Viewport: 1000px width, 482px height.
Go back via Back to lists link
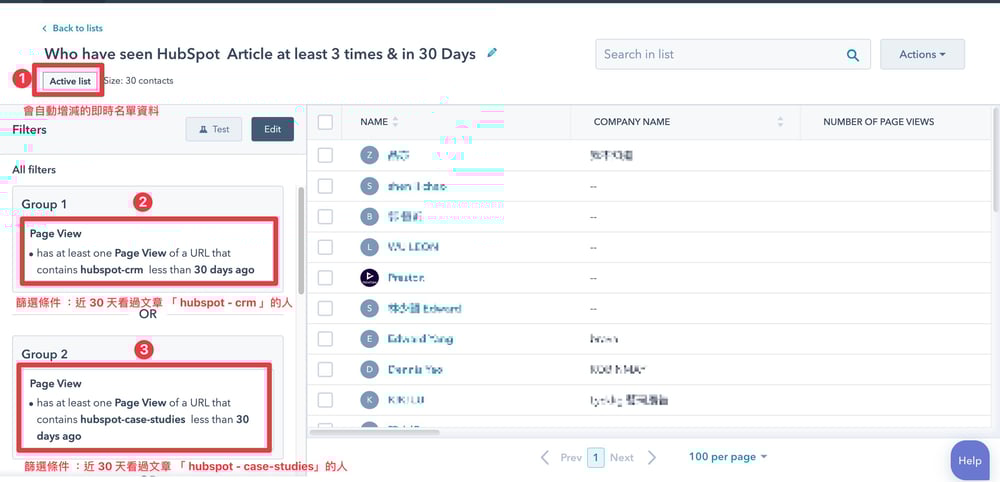coord(77,28)
